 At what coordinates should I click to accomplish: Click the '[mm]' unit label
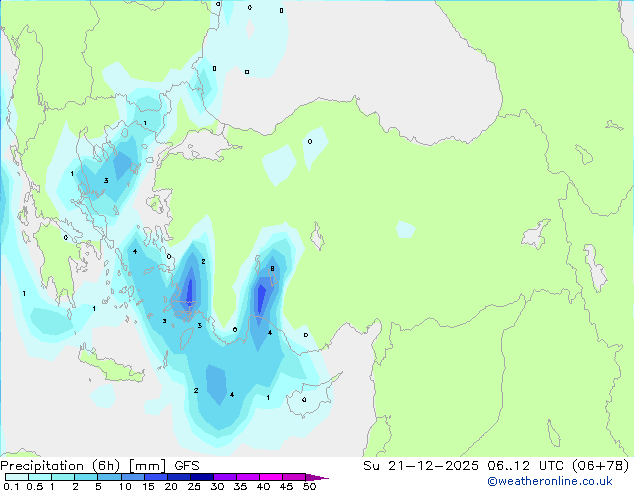(147, 466)
